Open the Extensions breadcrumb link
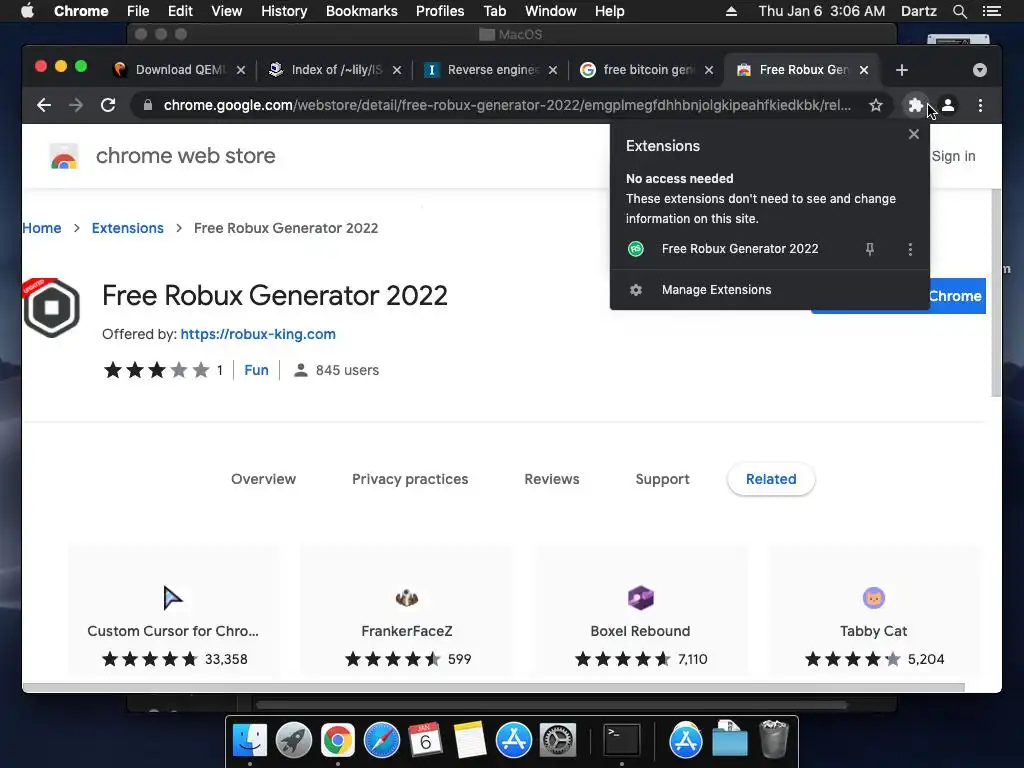This screenshot has width=1024, height=768. pos(127,228)
